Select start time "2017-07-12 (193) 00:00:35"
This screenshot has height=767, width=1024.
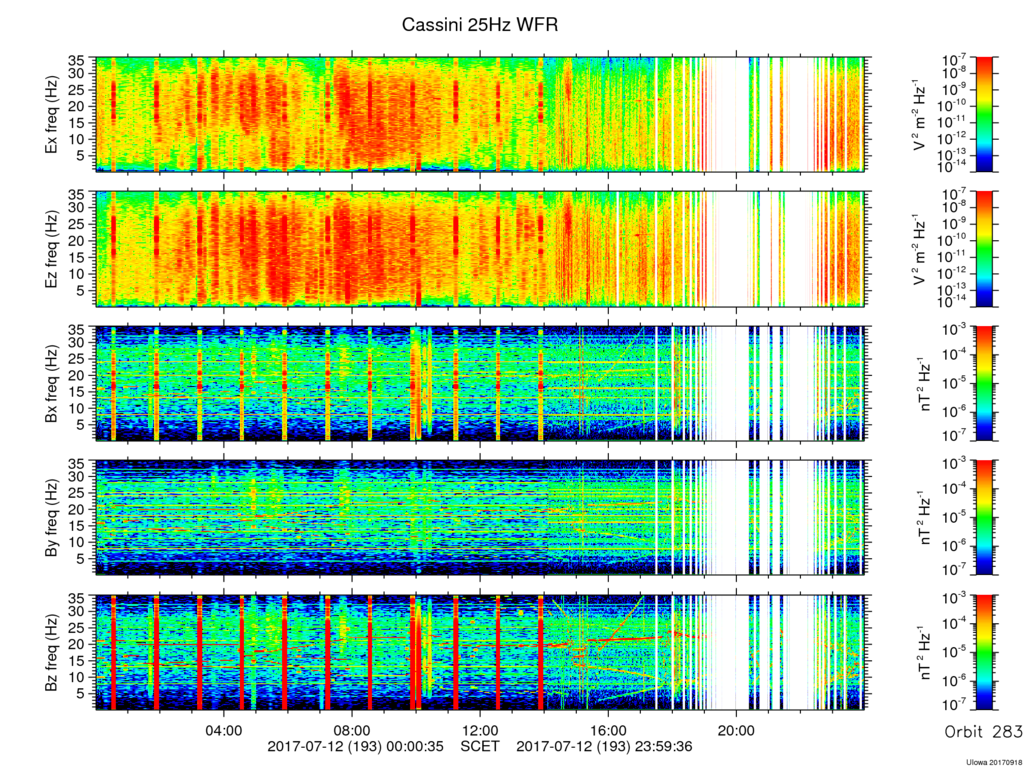[356, 746]
